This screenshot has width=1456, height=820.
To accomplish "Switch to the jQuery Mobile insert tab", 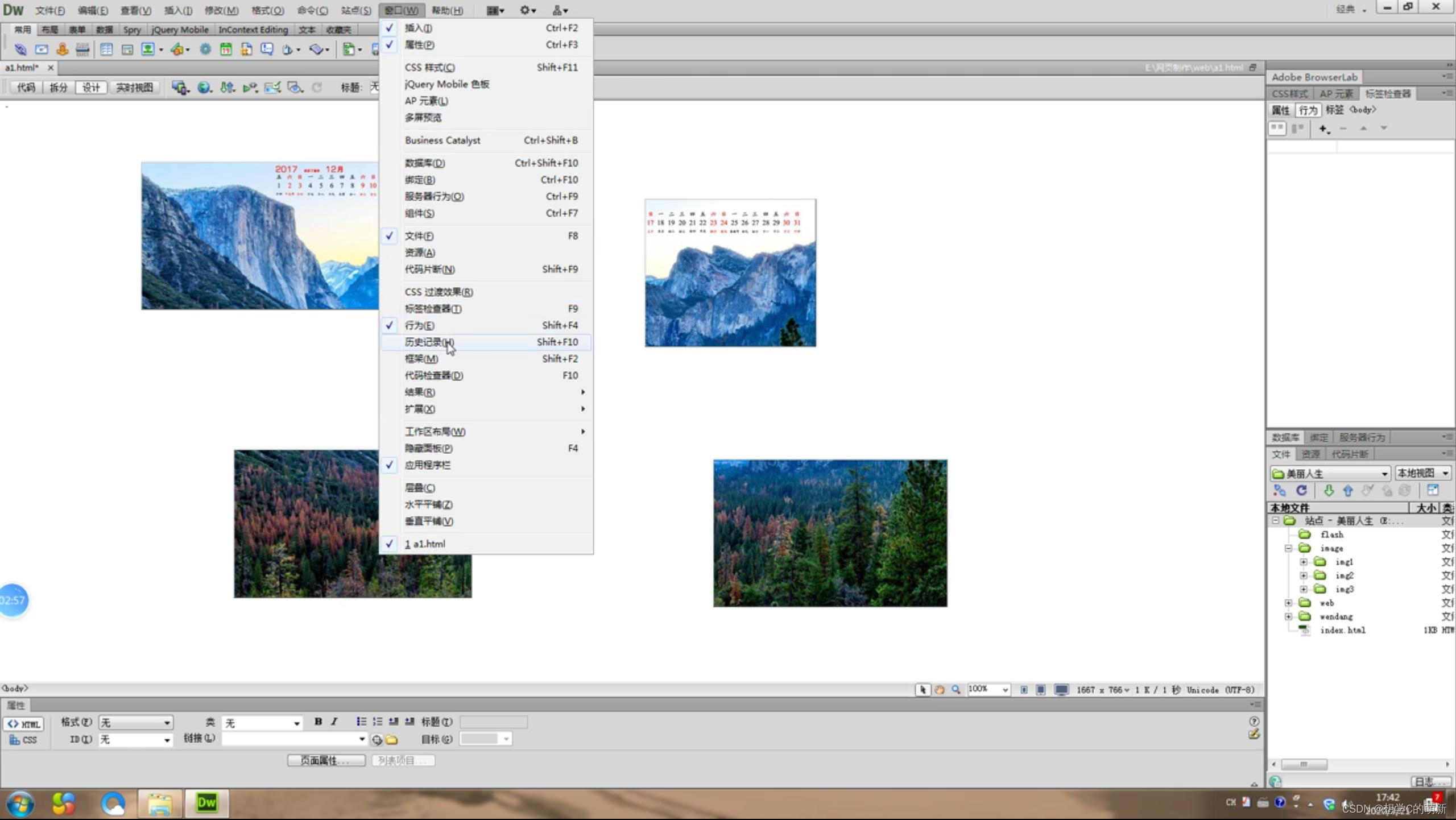I will click(180, 30).
